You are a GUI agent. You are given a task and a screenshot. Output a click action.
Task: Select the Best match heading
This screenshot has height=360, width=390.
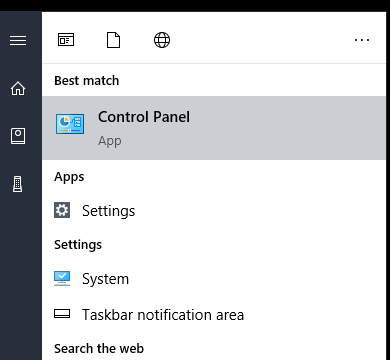pos(87,81)
